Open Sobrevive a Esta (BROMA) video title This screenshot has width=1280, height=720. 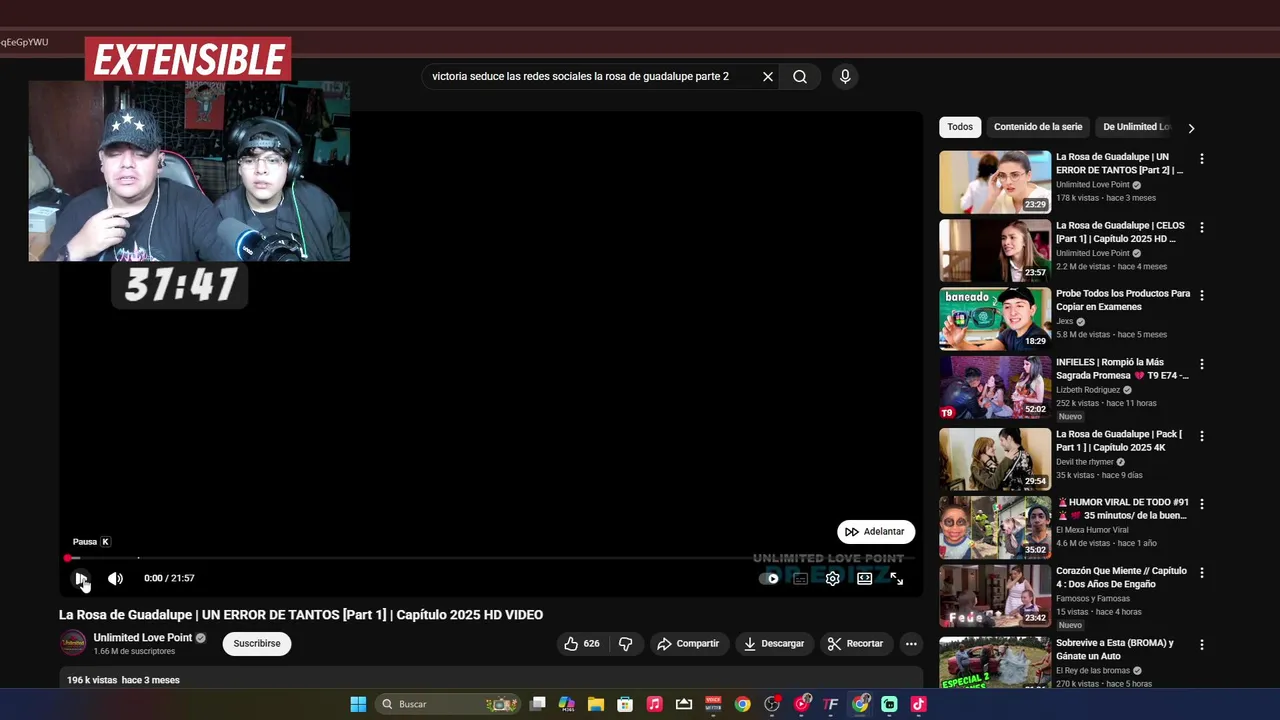click(1115, 649)
